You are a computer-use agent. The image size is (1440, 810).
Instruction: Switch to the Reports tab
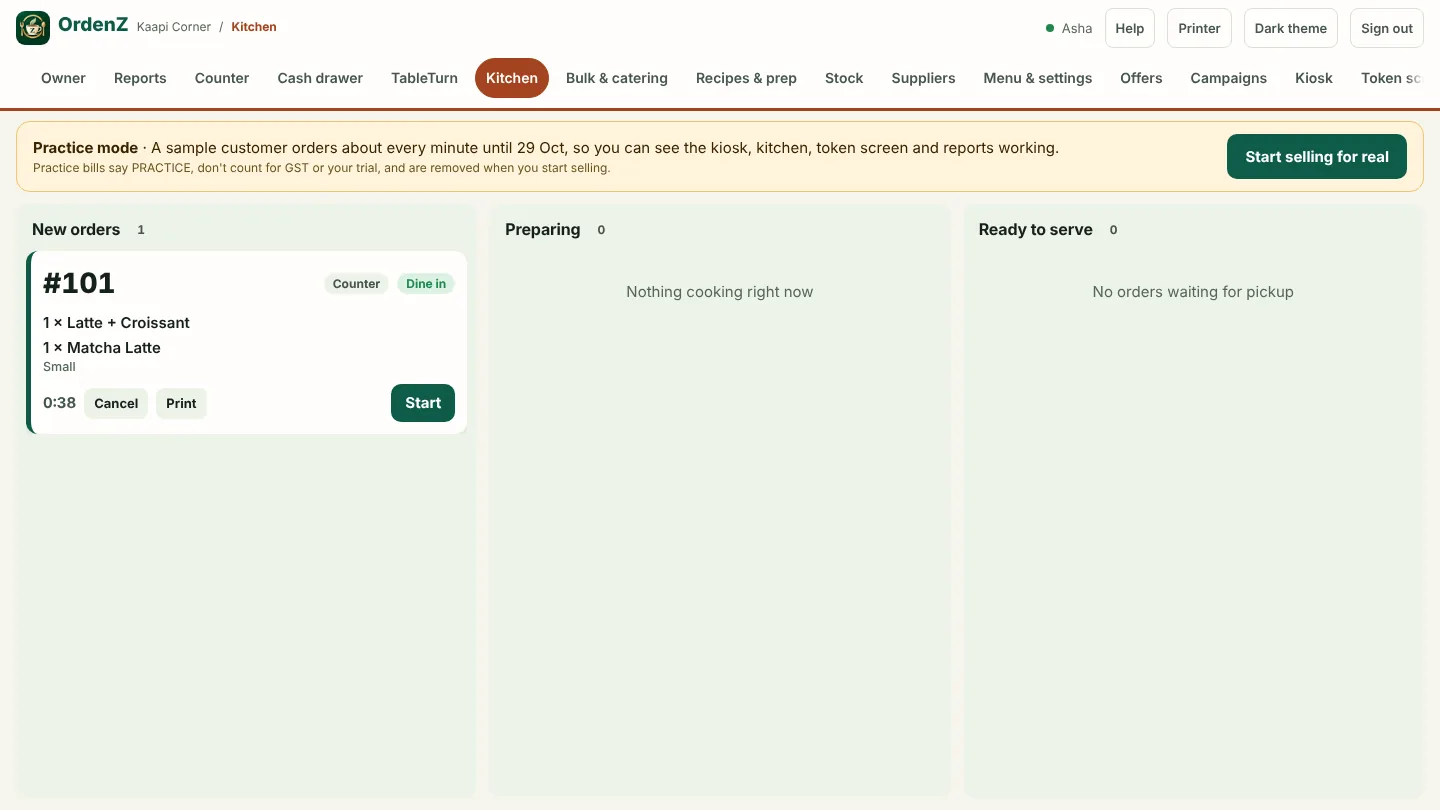click(140, 78)
